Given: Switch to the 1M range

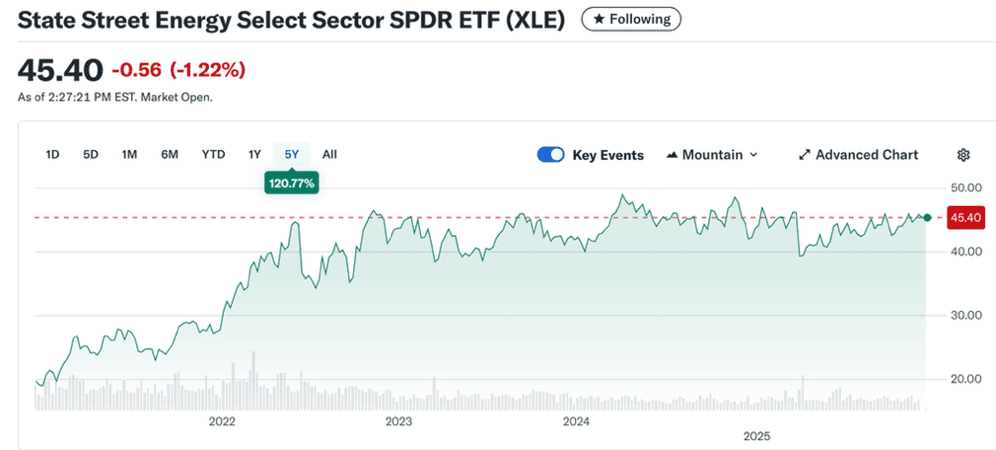Looking at the screenshot, I should 129,154.
